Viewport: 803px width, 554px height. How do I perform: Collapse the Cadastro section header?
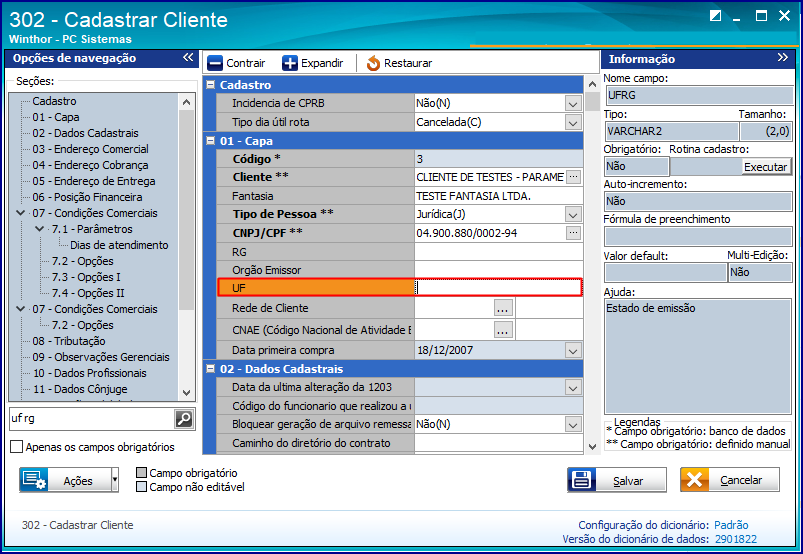pyautogui.click(x=210, y=85)
